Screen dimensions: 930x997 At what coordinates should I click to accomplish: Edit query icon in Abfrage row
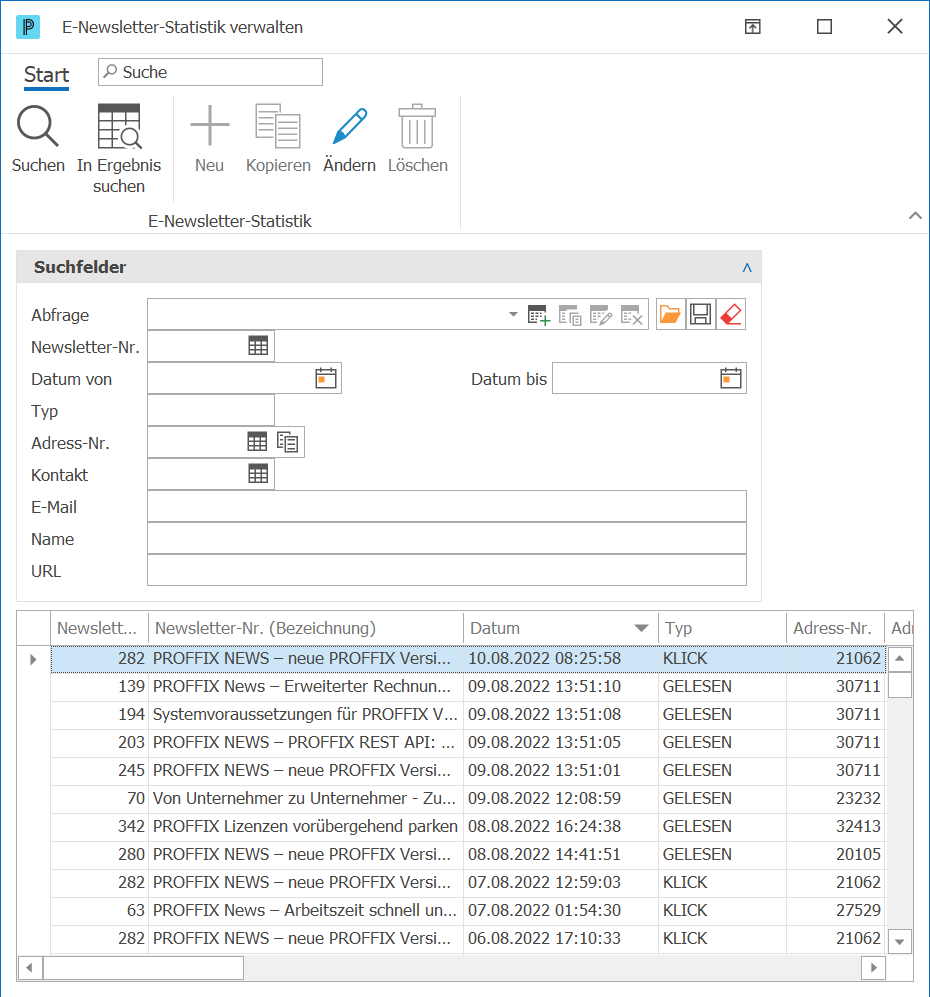coord(601,315)
